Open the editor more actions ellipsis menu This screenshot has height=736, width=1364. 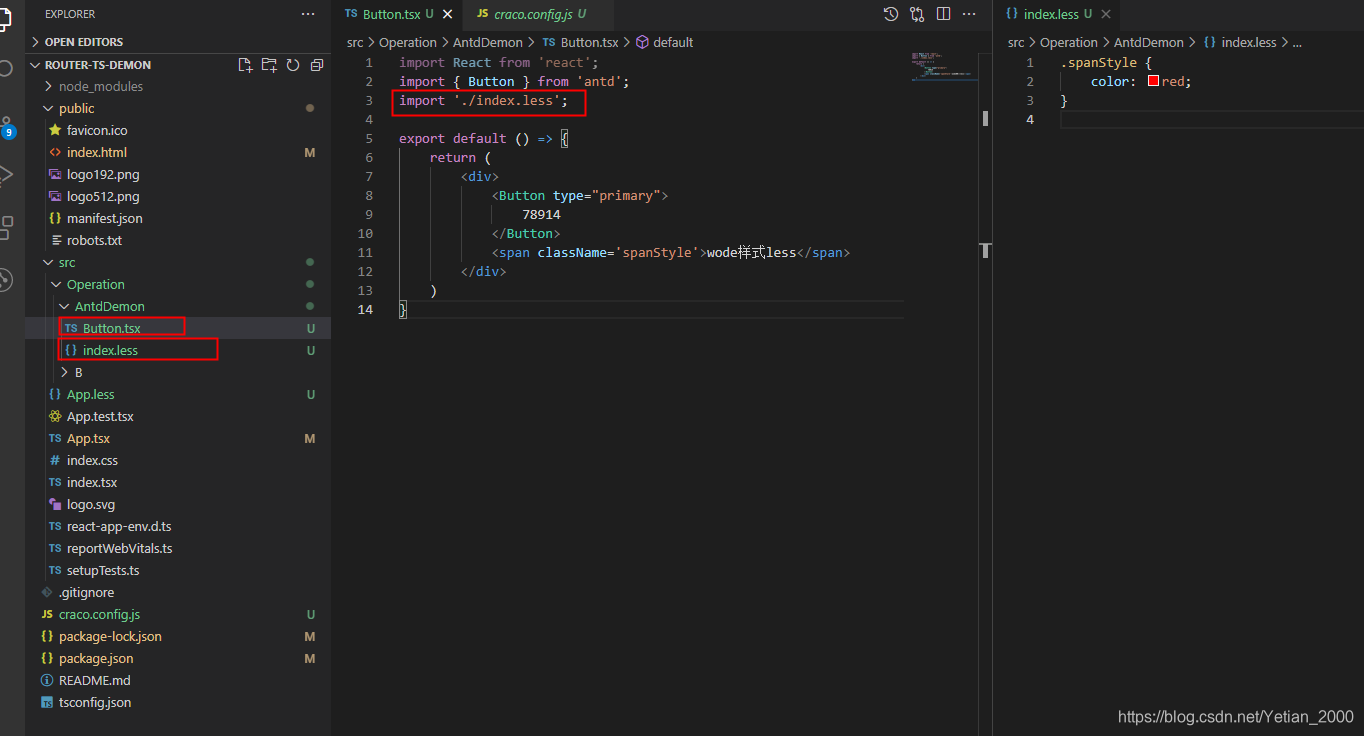click(969, 14)
